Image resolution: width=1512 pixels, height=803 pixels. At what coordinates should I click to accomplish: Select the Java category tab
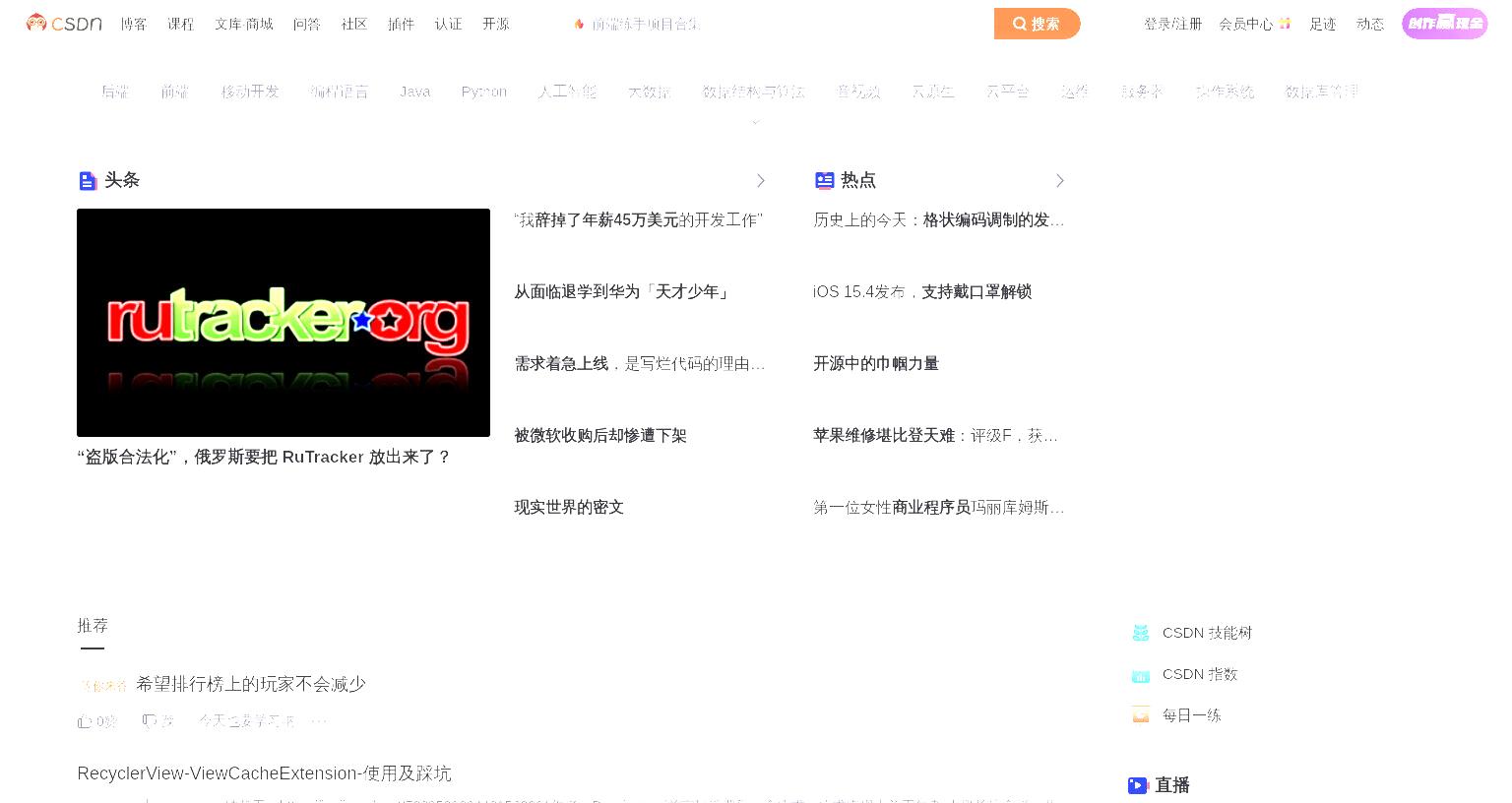tap(415, 92)
